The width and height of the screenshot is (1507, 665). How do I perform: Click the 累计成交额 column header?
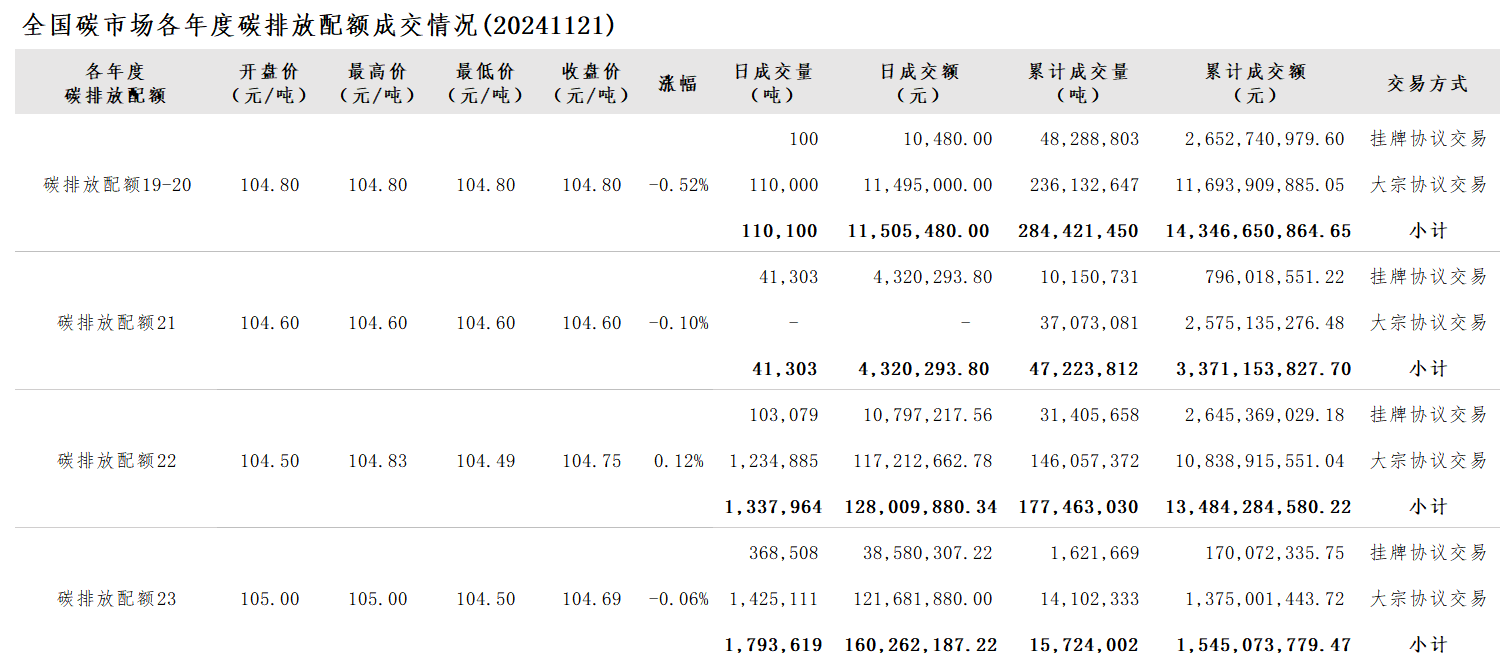[x=1255, y=83]
